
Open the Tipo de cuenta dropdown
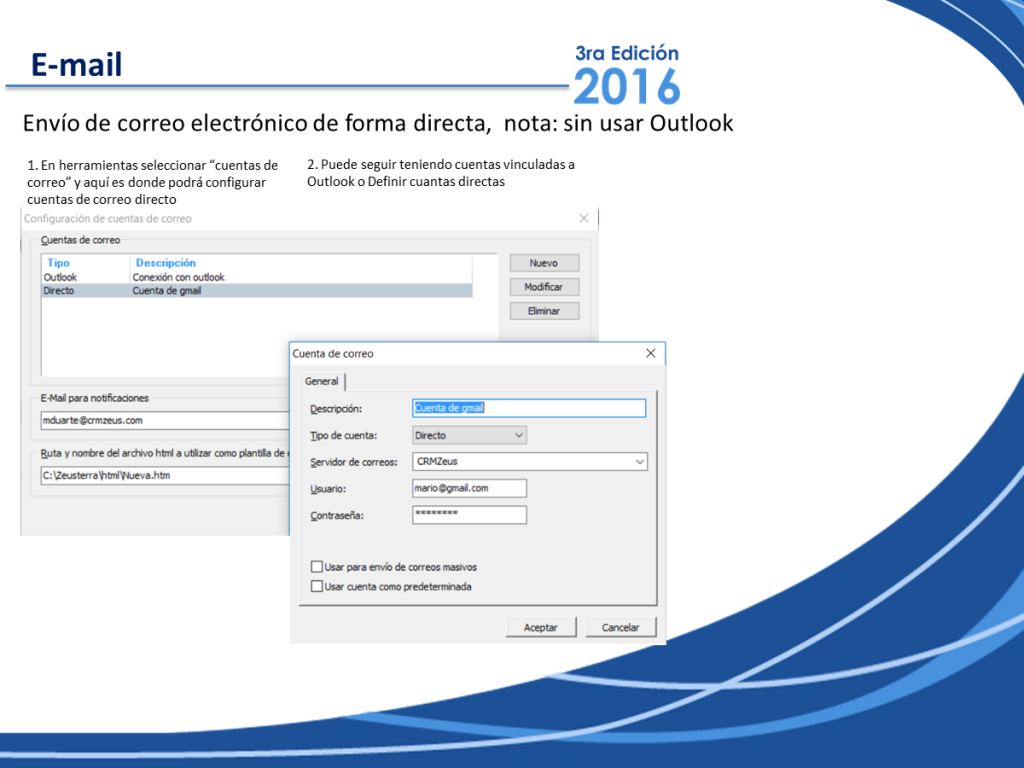[x=470, y=435]
